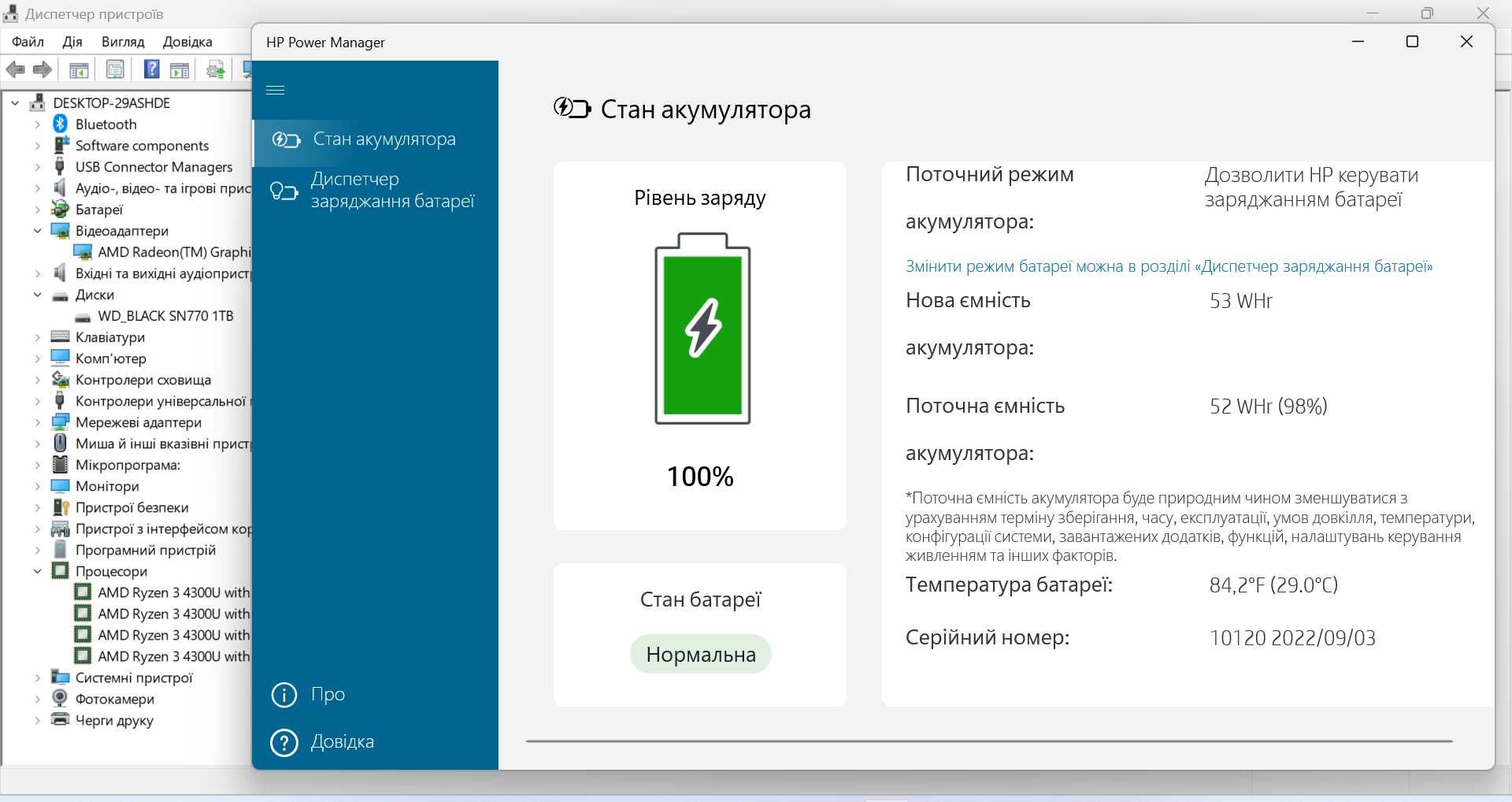
Task: Select DESKTOP-29ASHDE computer name
Action: (111, 103)
